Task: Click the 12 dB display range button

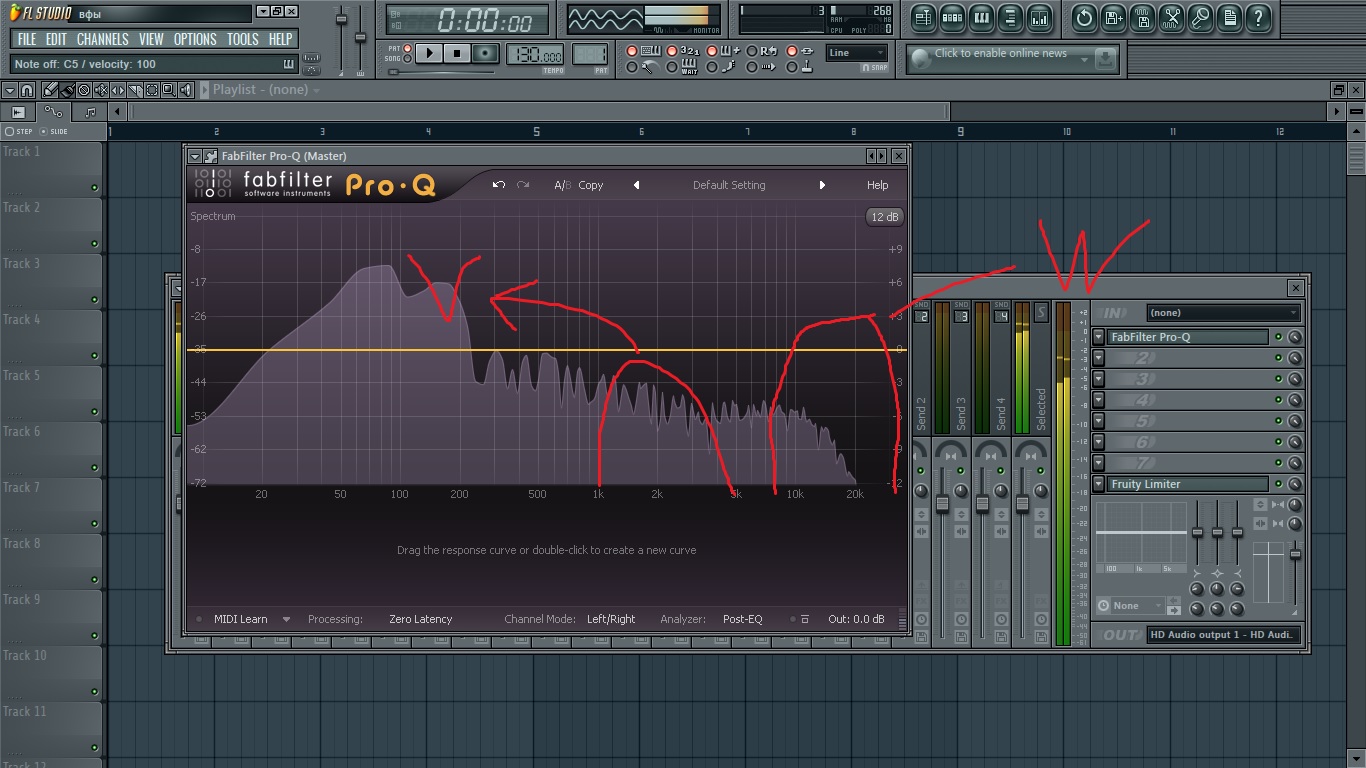Action: coord(884,217)
